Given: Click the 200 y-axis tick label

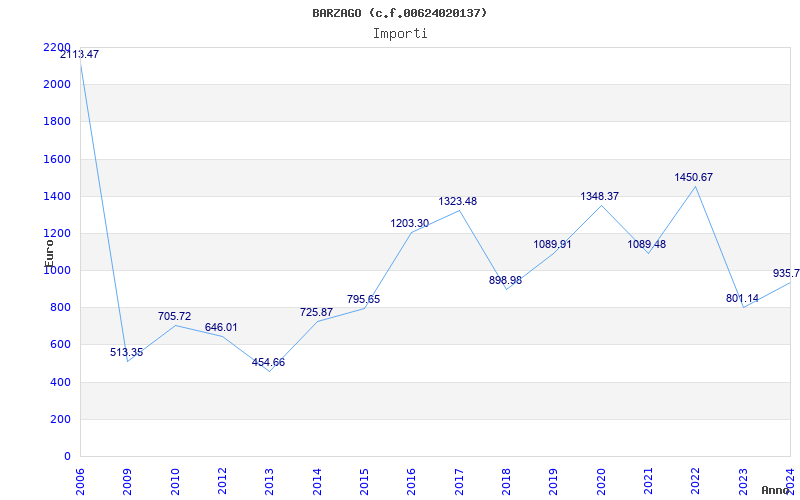Looking at the screenshot, I should pos(60,419).
